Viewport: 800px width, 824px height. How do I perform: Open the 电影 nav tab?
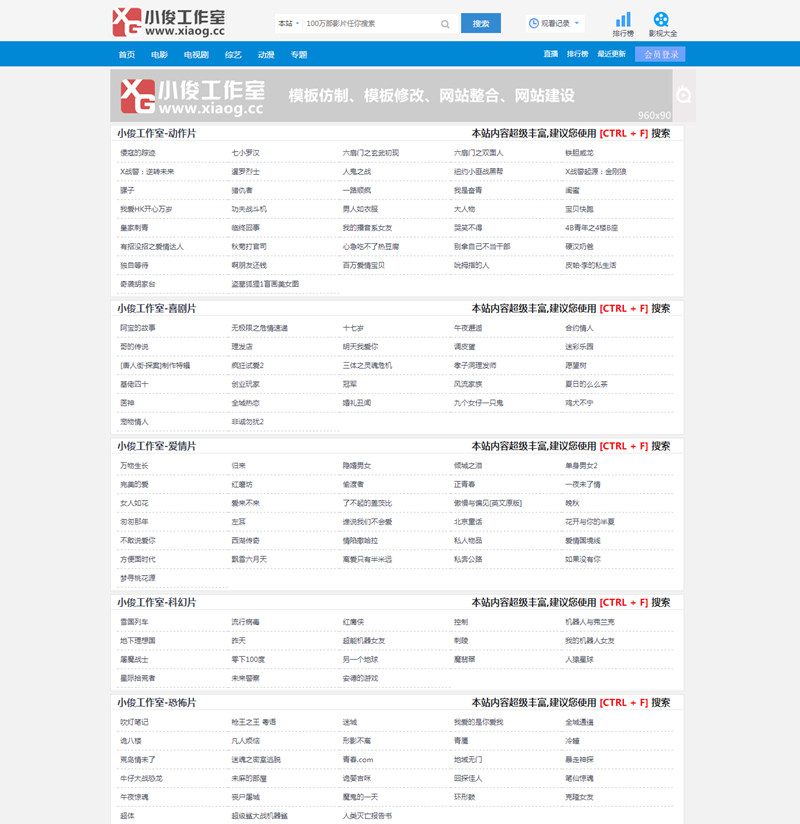[x=159, y=55]
